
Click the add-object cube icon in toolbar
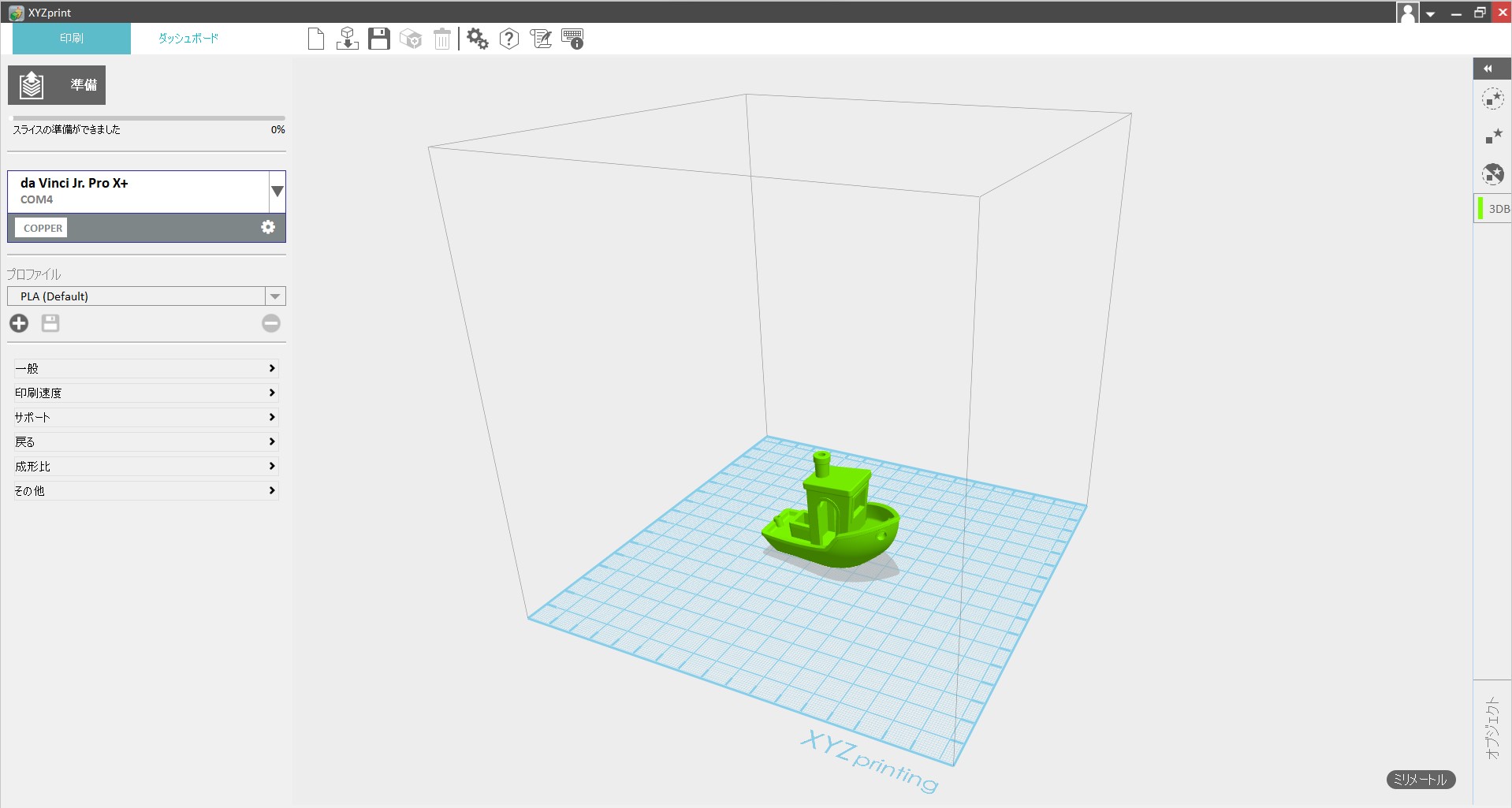411,39
